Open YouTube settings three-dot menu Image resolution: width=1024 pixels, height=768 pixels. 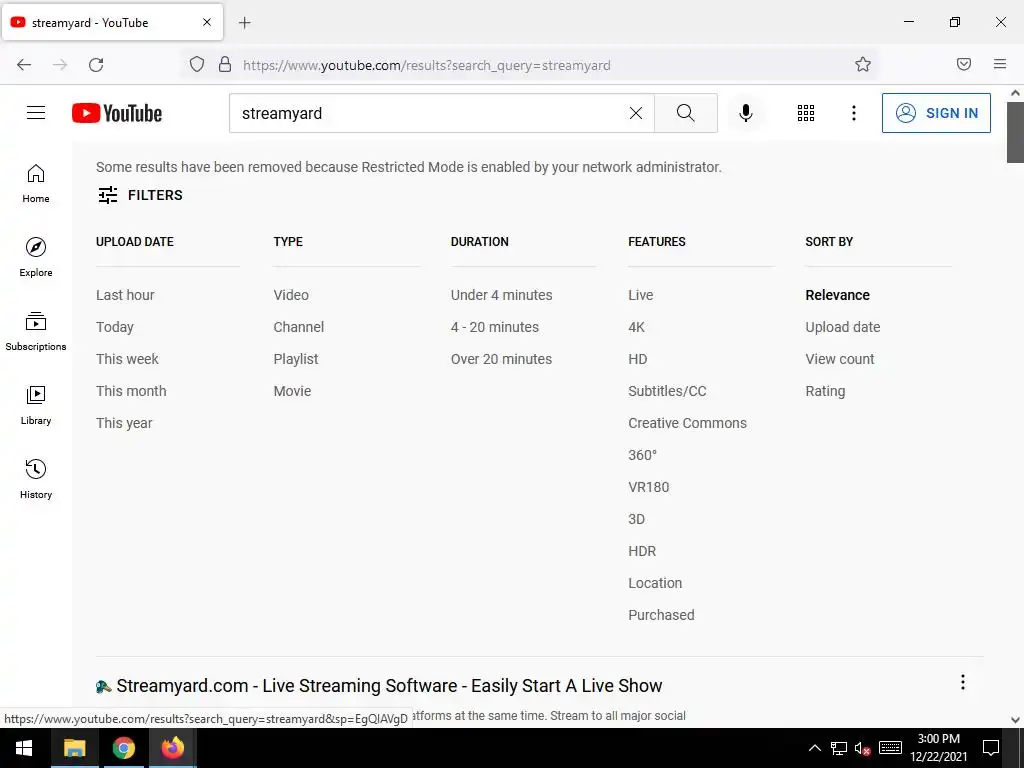point(854,113)
